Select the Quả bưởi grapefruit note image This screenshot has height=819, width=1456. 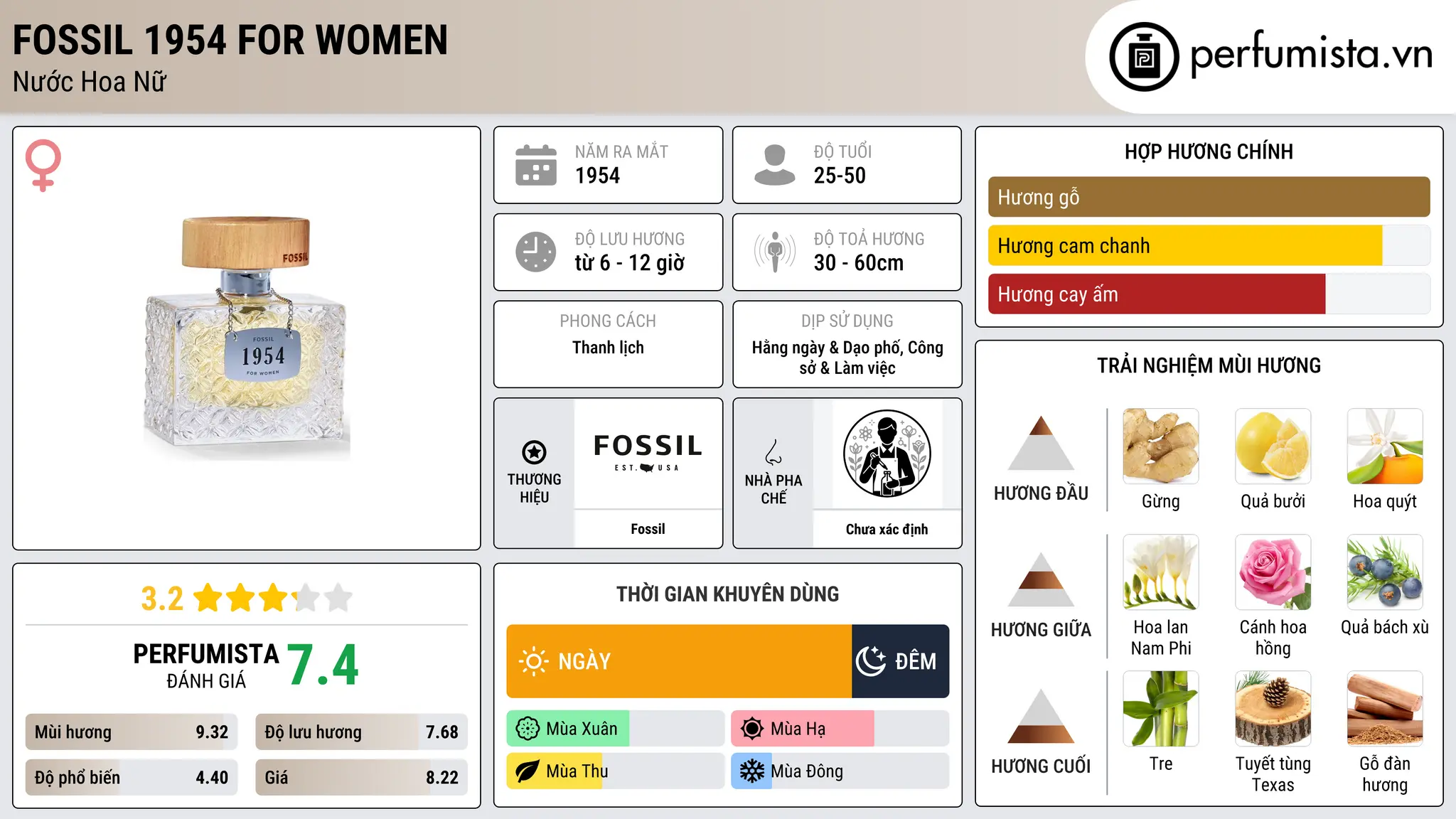(x=1273, y=446)
